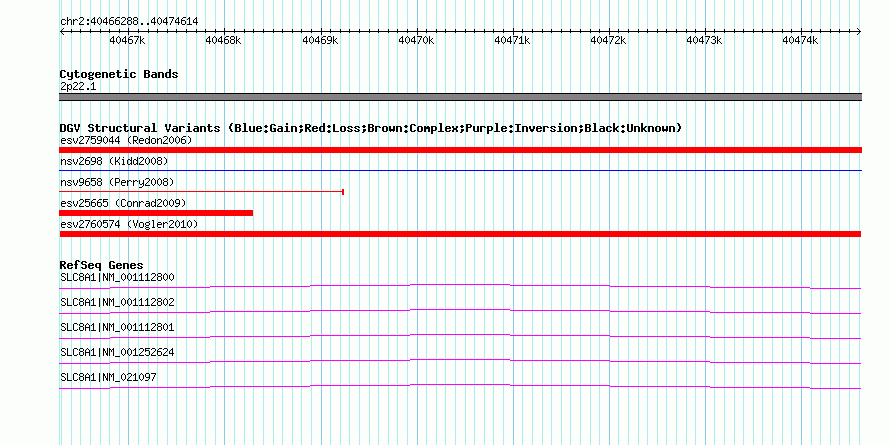The width and height of the screenshot is (890, 445).
Task: Click the SLC8A1|NM_001112800 gene label
Action: 117,278
